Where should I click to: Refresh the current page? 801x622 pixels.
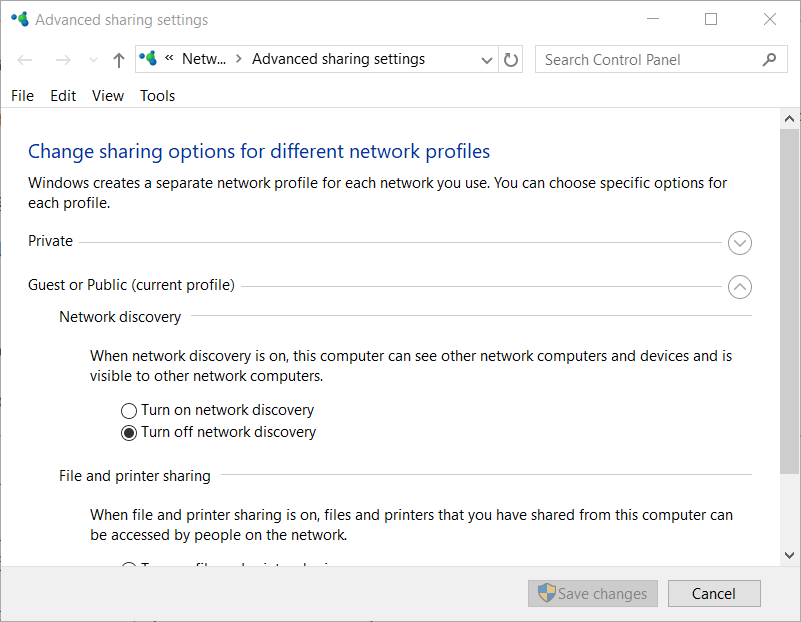point(510,59)
